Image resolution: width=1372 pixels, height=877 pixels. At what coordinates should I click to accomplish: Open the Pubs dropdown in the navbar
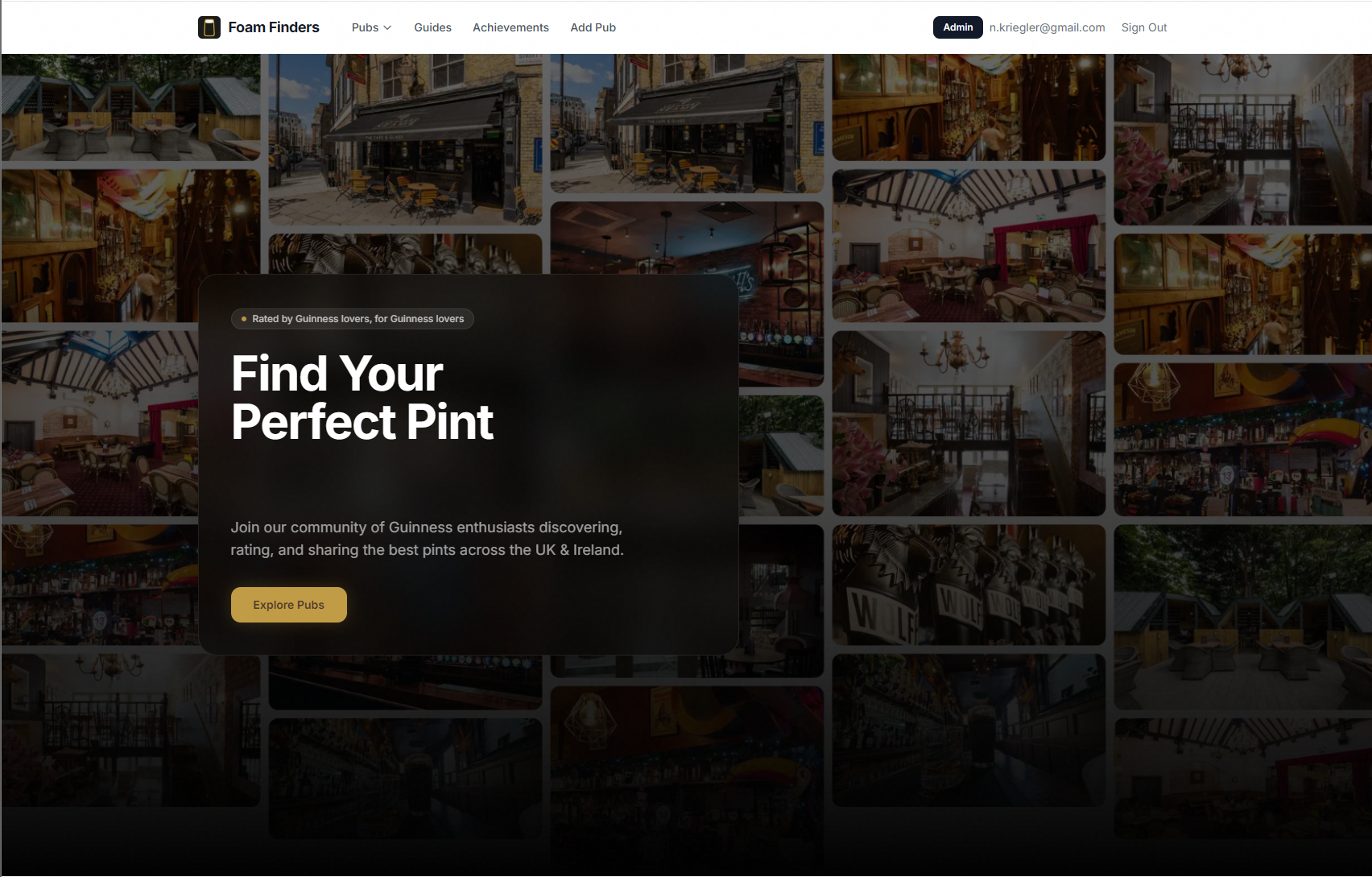[x=364, y=27]
